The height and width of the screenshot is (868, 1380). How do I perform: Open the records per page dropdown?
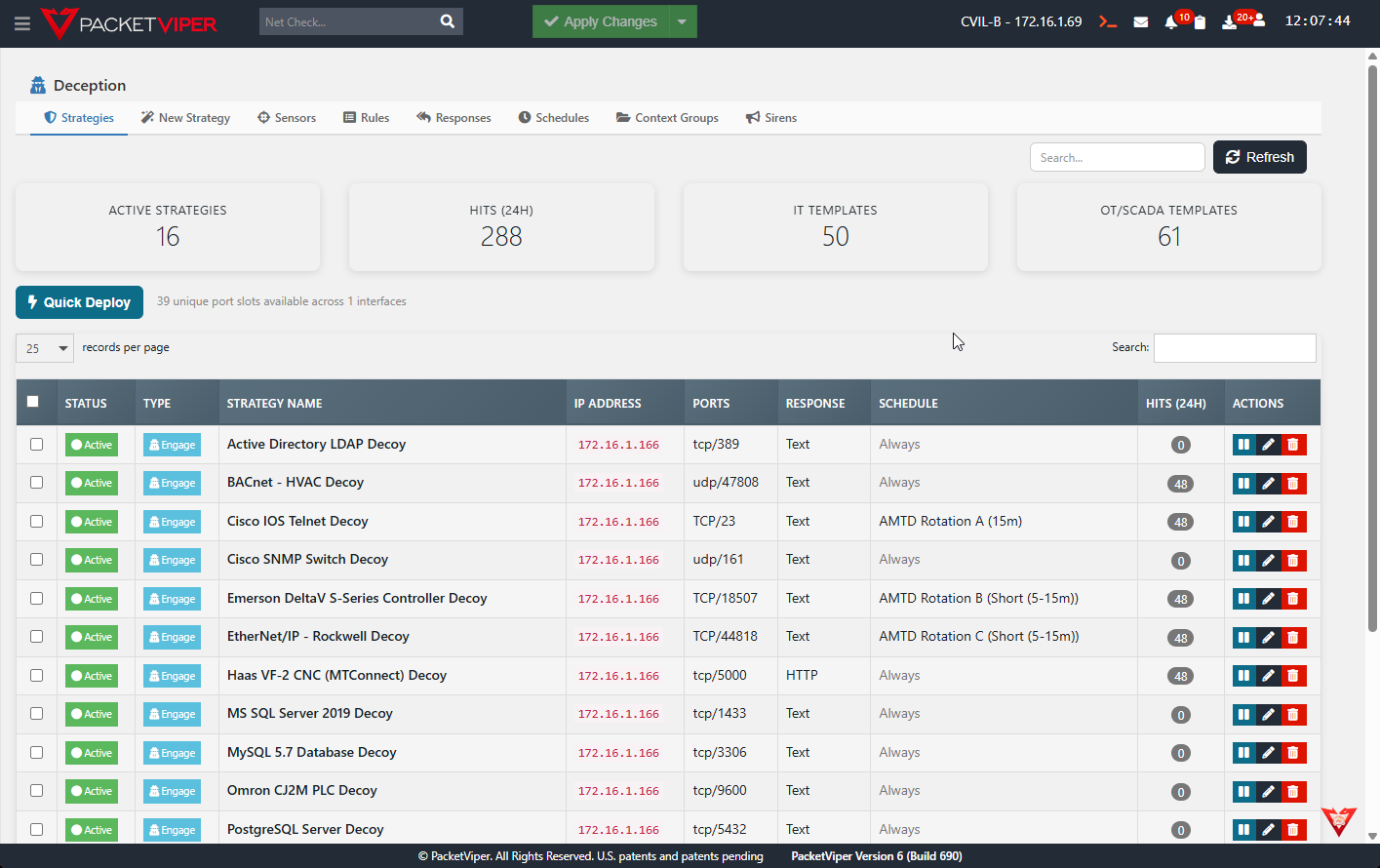point(45,348)
